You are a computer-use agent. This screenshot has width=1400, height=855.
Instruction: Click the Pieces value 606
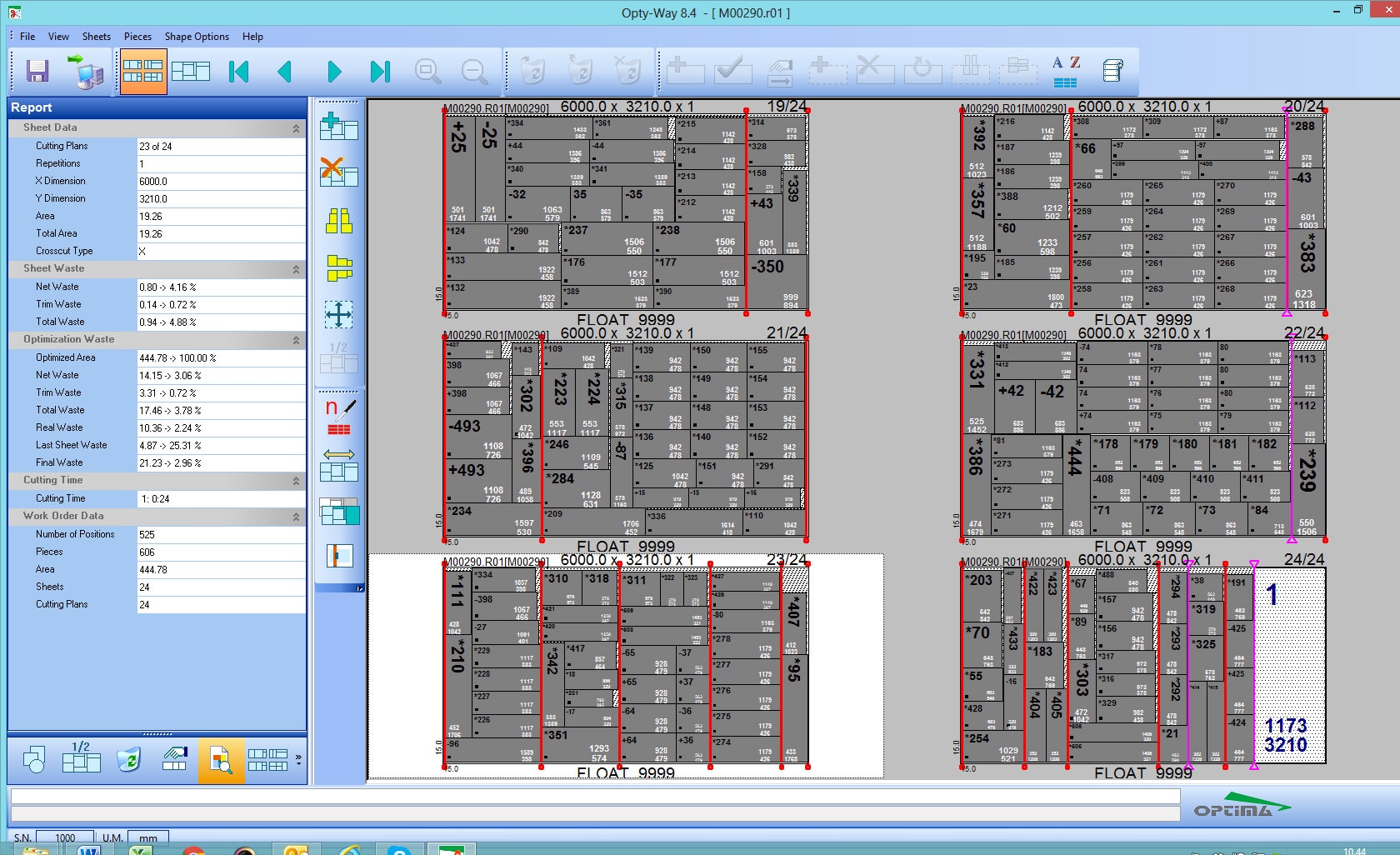[x=221, y=552]
